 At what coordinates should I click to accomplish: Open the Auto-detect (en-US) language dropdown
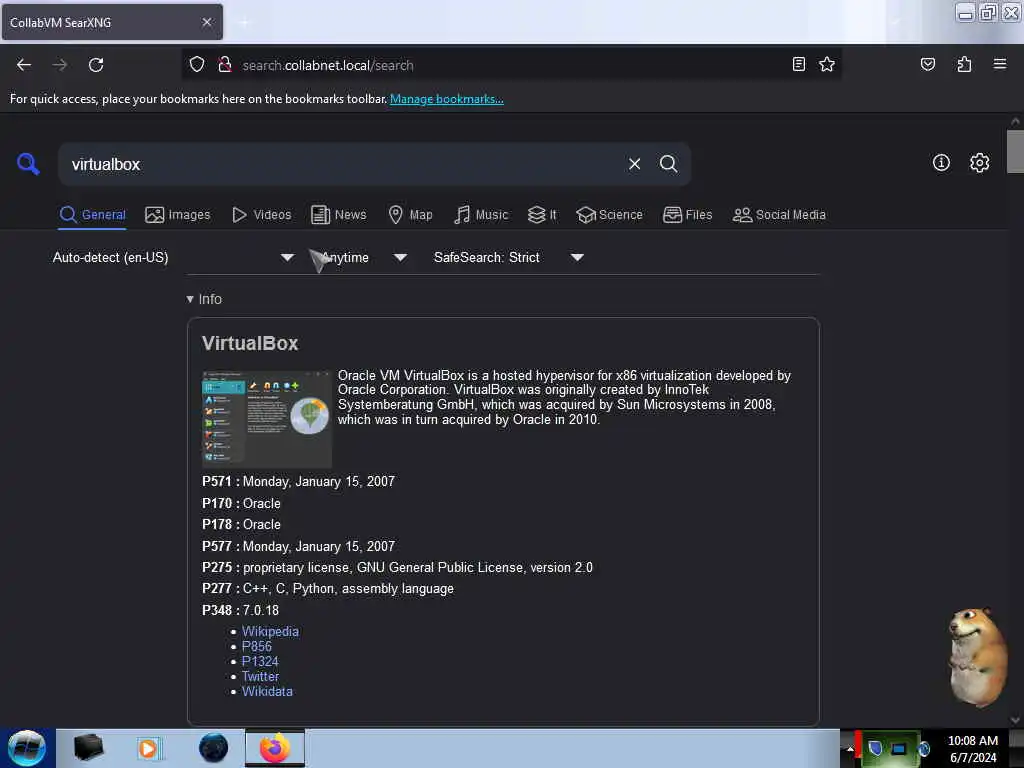click(173, 257)
